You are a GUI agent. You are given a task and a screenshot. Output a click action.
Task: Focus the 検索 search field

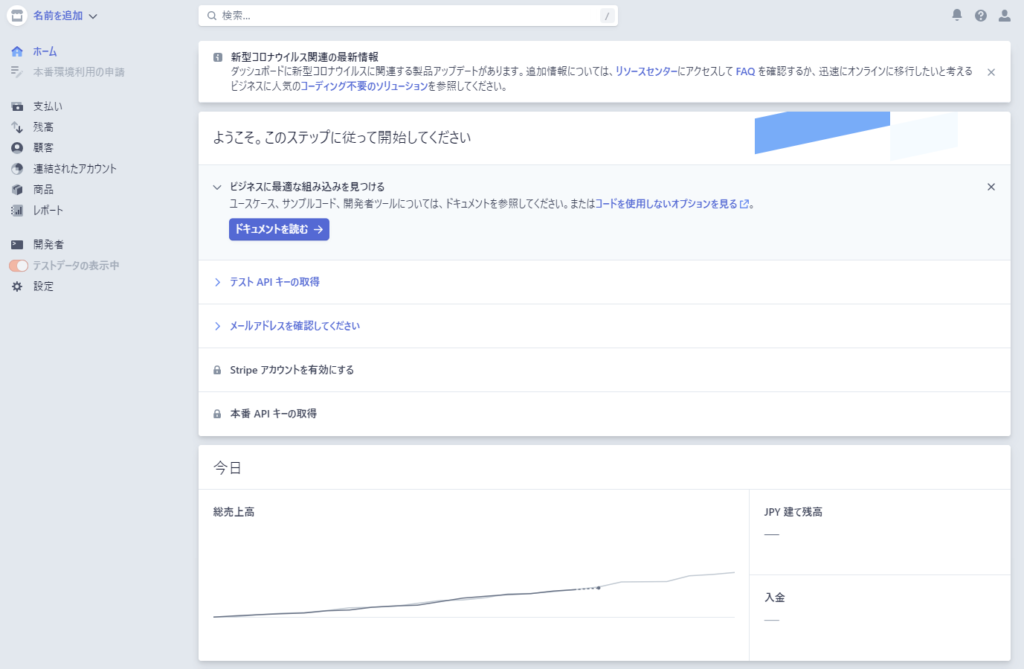coord(408,16)
